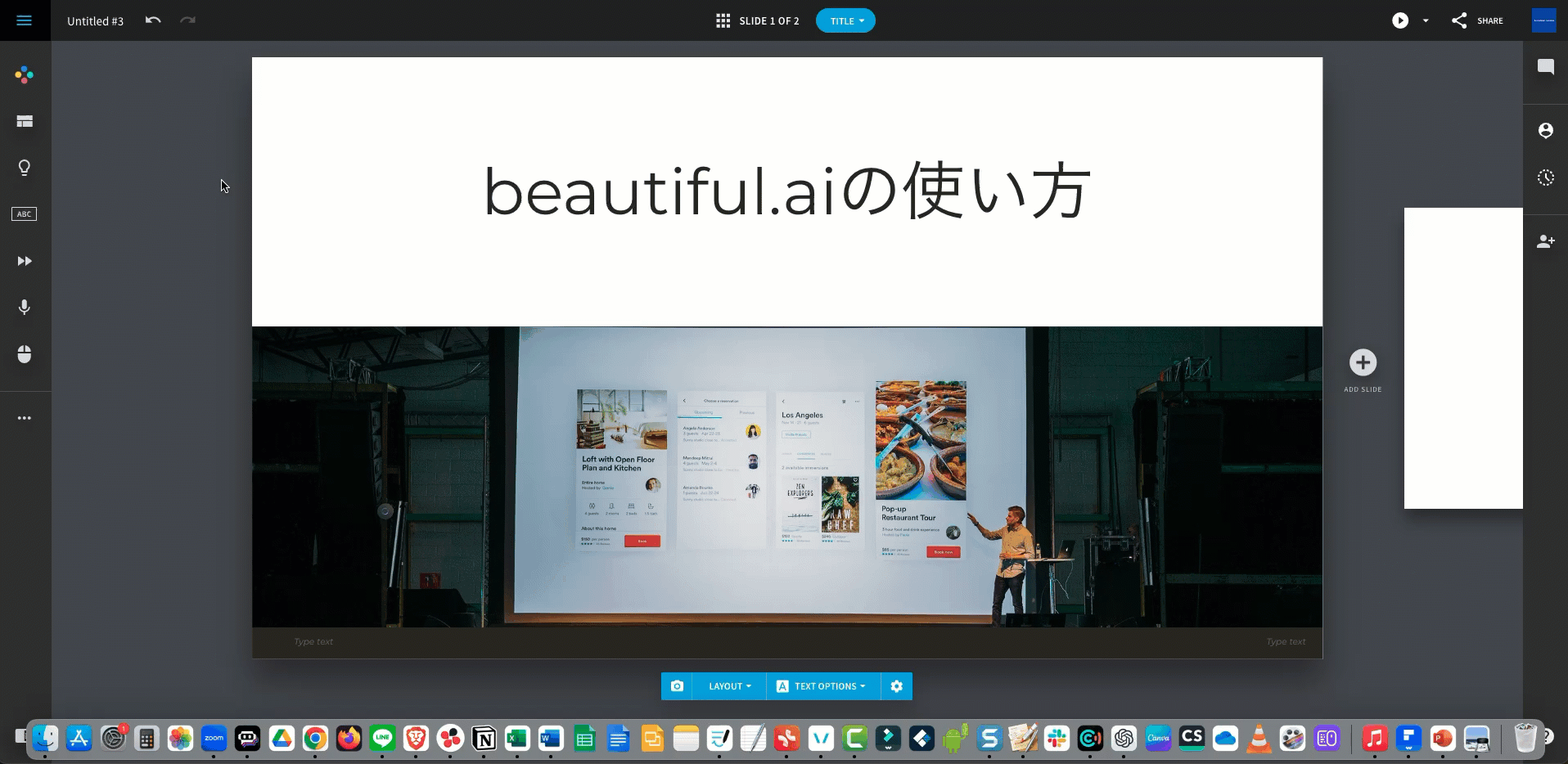Click the camera image icon in bottom toolbar
Image resolution: width=1568 pixels, height=764 pixels.
point(677,686)
